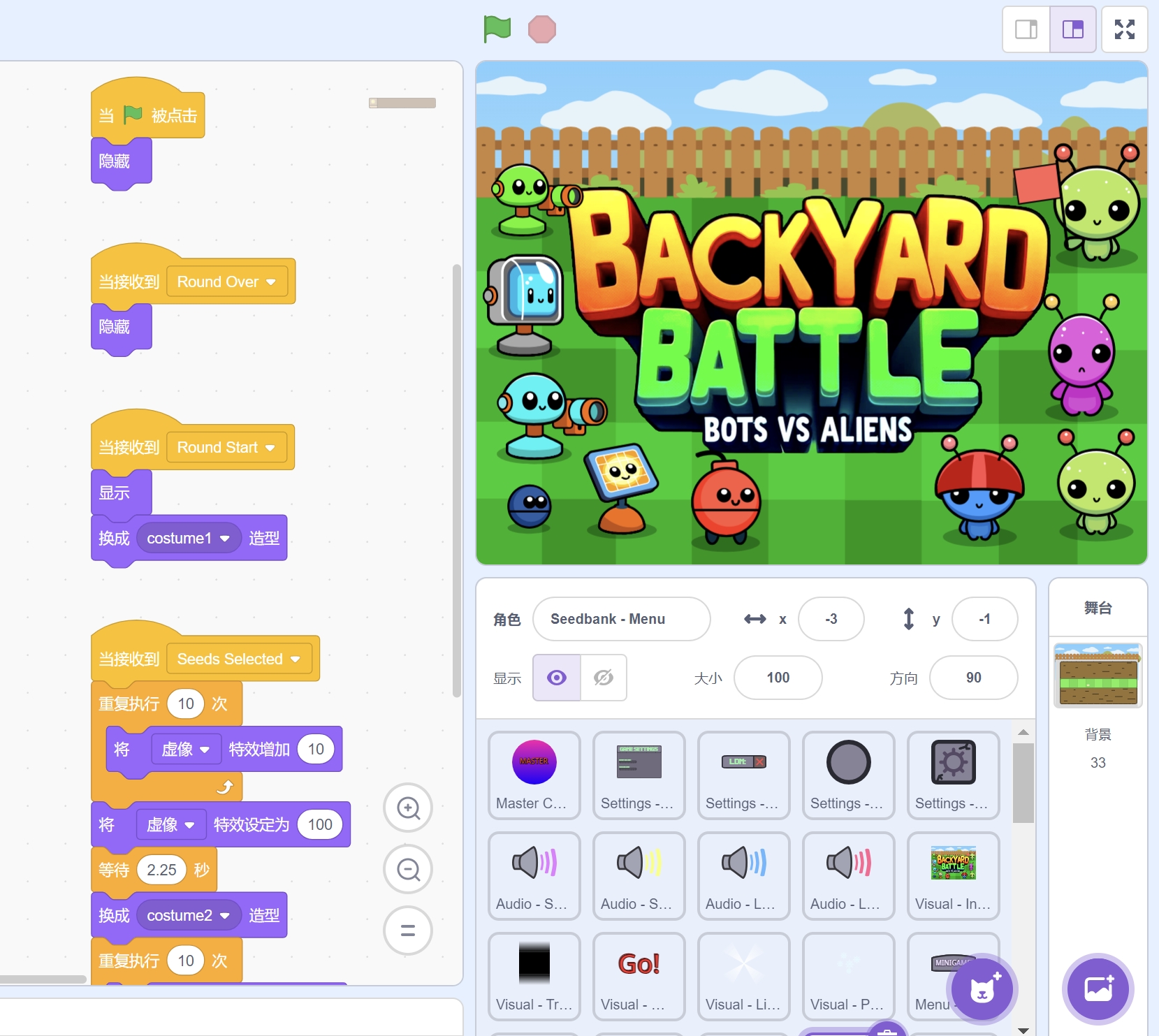Open the choose a backdrop button
1159x1036 pixels.
point(1098,989)
